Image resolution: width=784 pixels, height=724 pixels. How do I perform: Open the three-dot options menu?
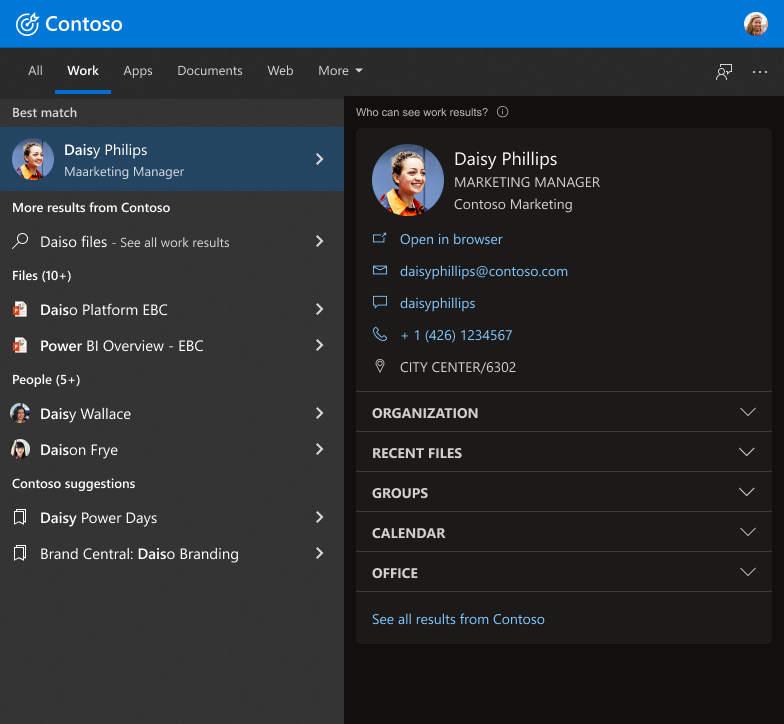tap(760, 72)
